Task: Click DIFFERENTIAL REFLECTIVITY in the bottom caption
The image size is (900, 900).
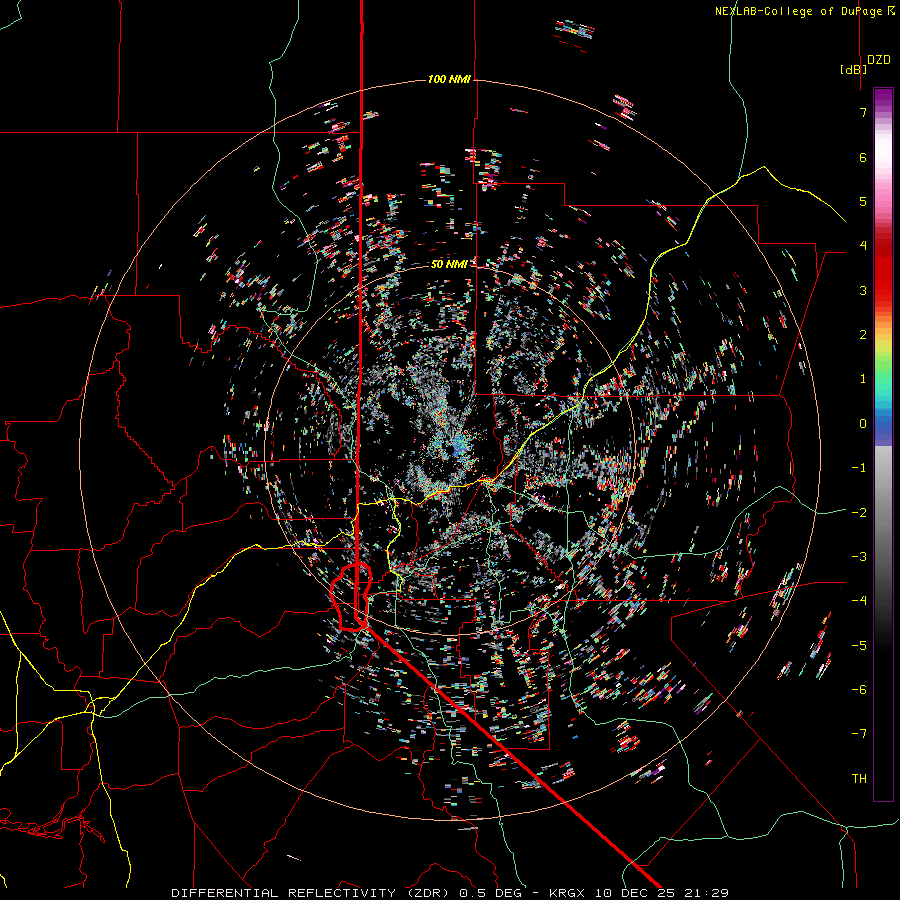Action: 284,893
